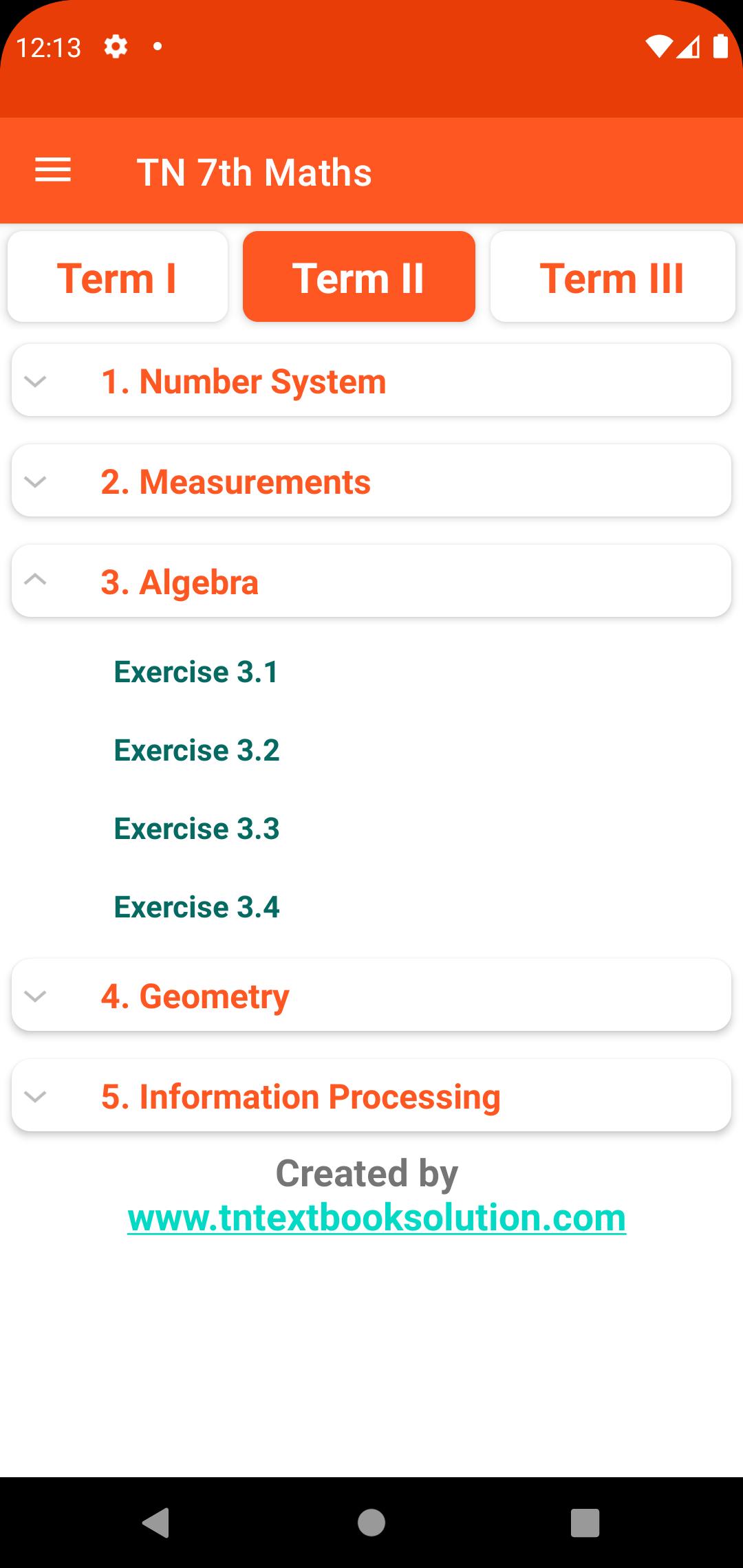The image size is (743, 1568).
Task: Tap the recent apps square button
Action: (585, 1523)
